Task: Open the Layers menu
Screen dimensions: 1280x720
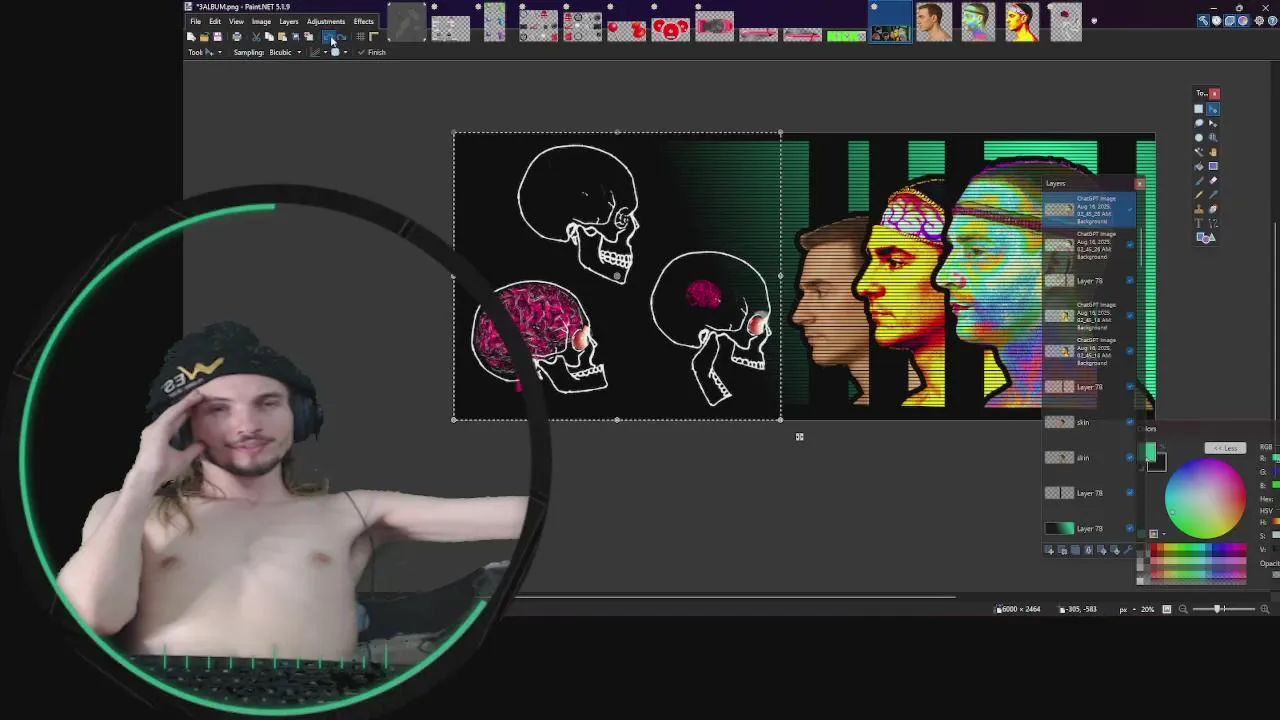Action: point(288,21)
